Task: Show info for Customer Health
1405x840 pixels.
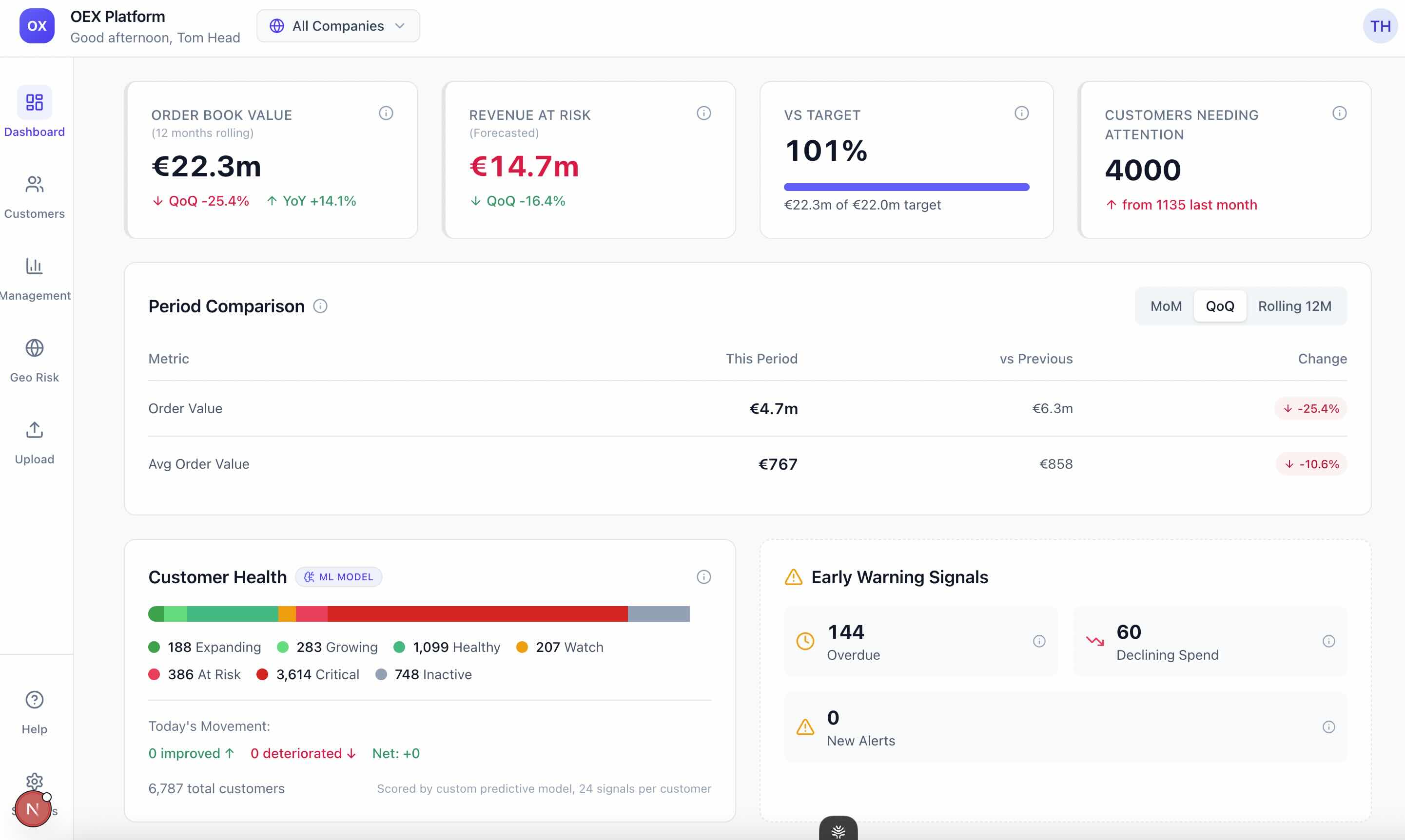Action: point(704,577)
